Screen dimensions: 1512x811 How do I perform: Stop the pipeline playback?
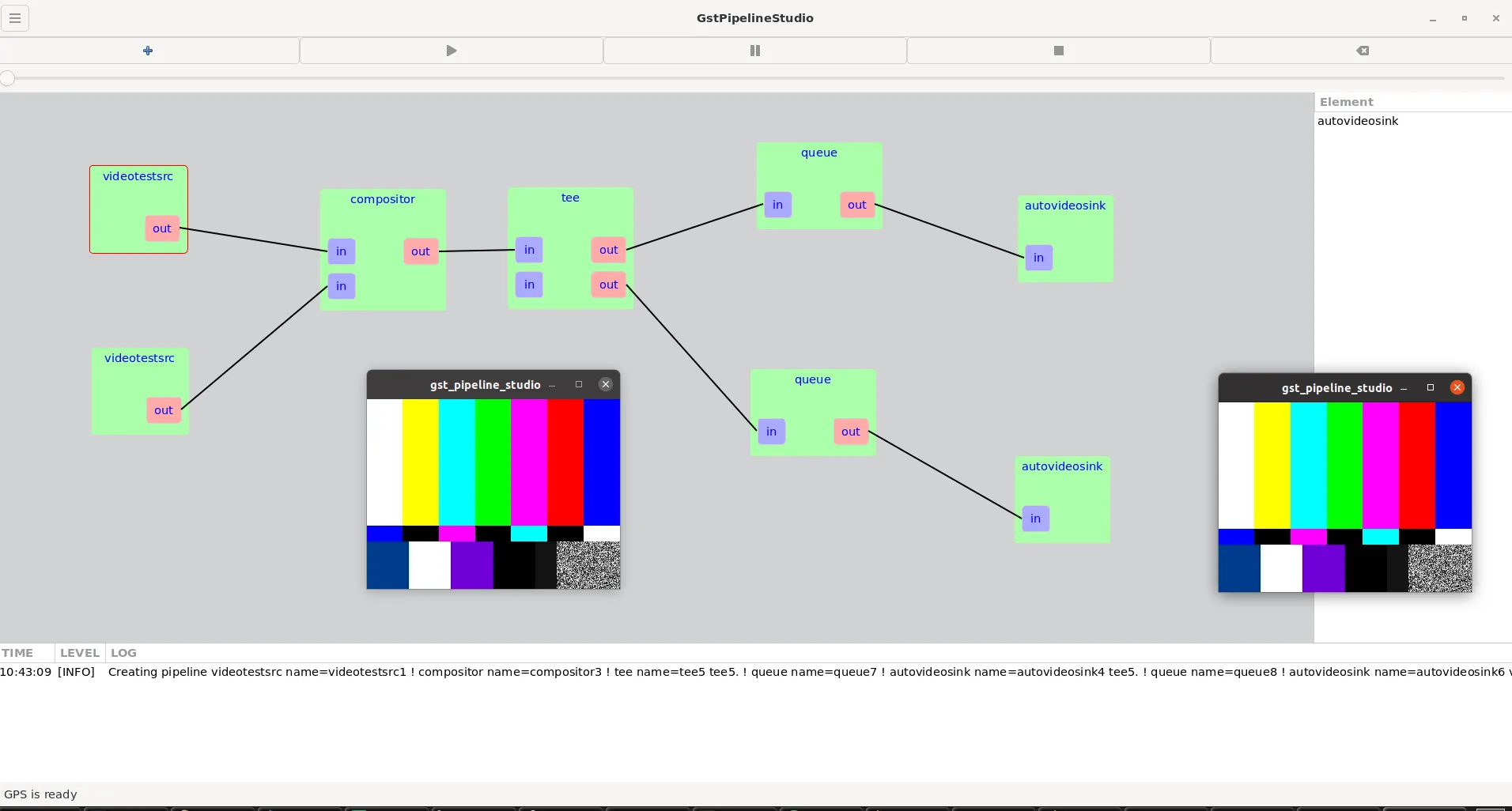pos(1058,51)
